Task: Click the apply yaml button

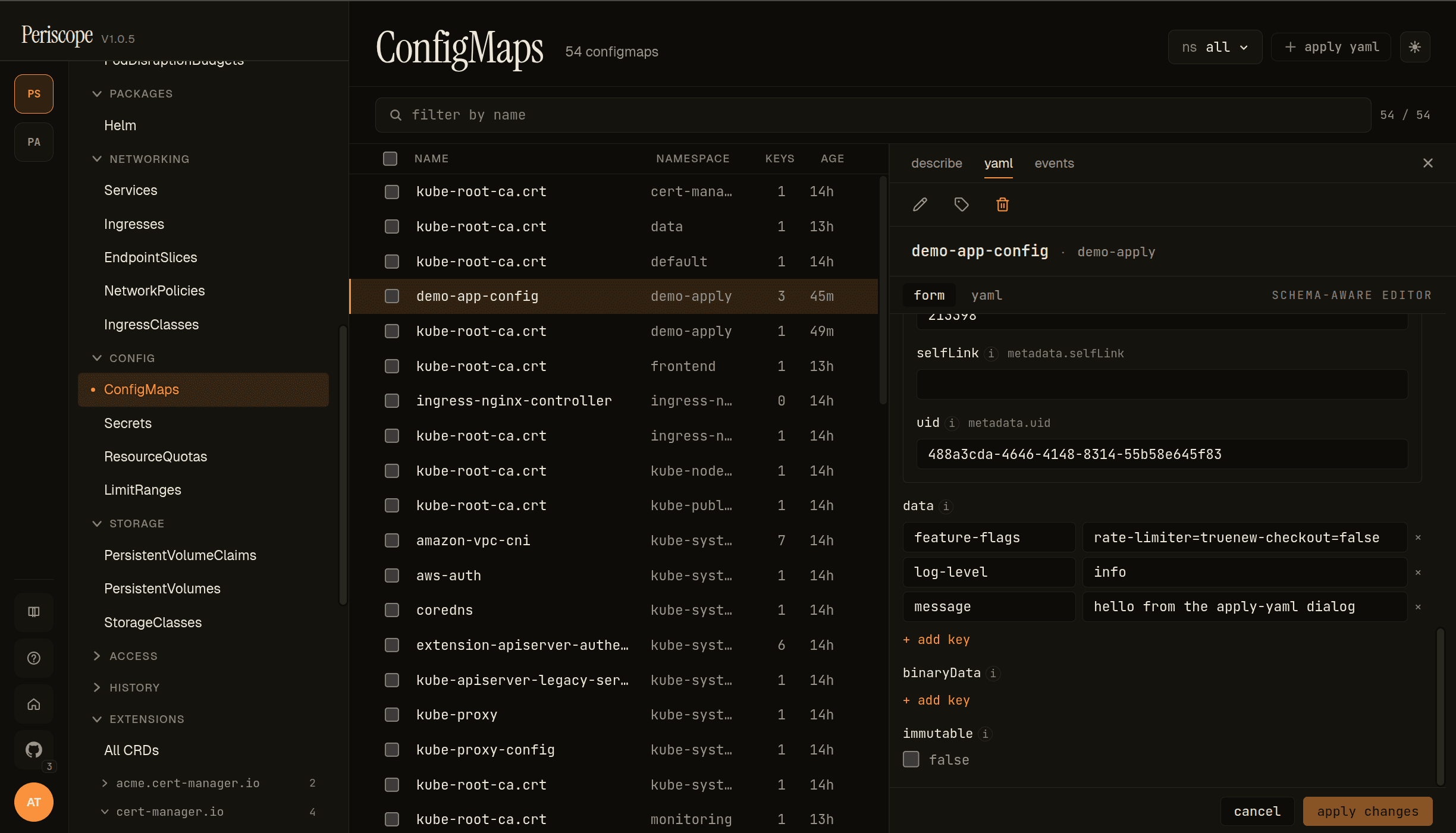Action: tap(1331, 47)
